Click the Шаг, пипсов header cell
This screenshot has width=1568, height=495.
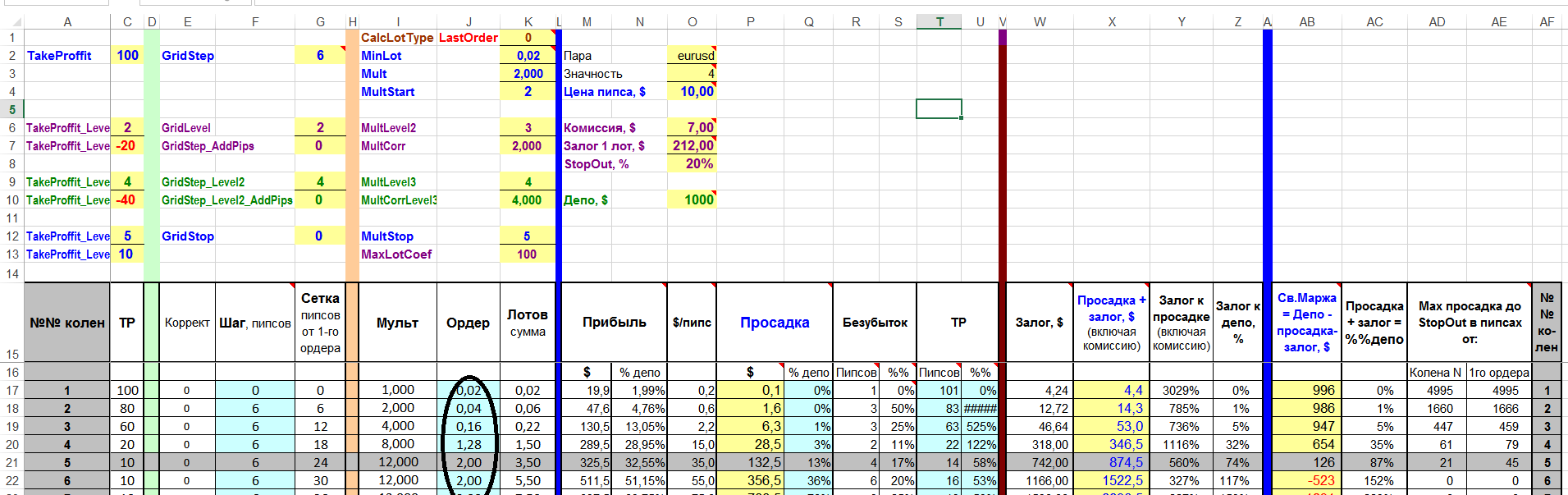[255, 323]
